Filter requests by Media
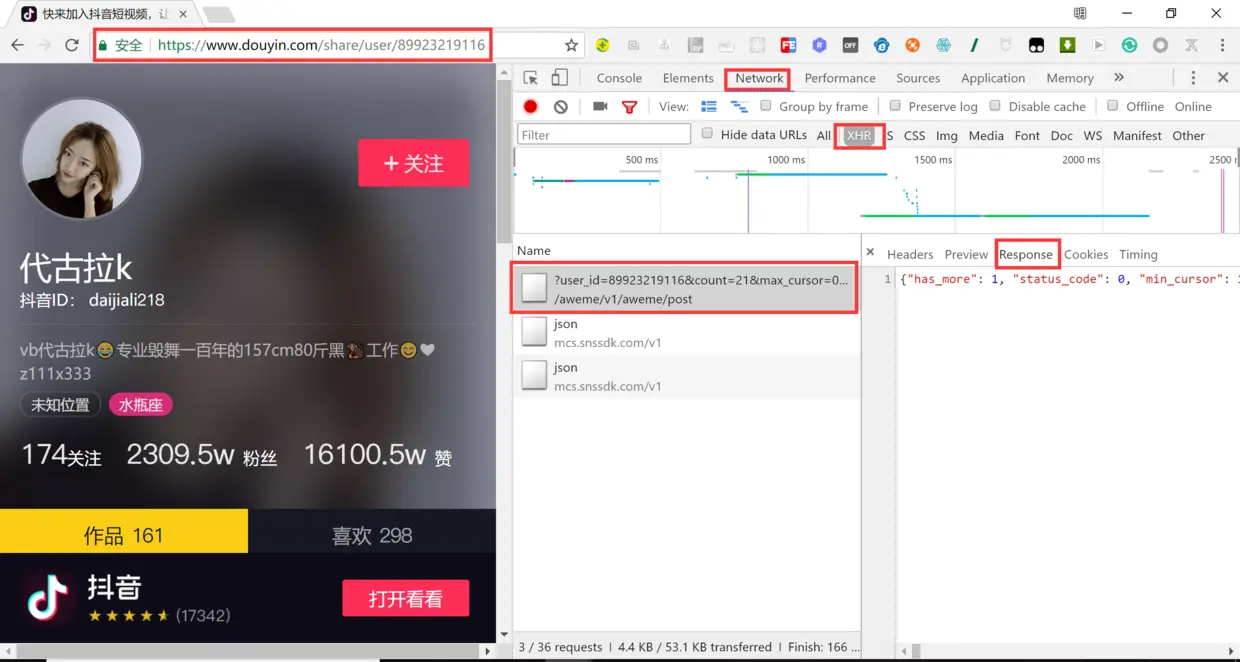1240x662 pixels. (x=986, y=136)
